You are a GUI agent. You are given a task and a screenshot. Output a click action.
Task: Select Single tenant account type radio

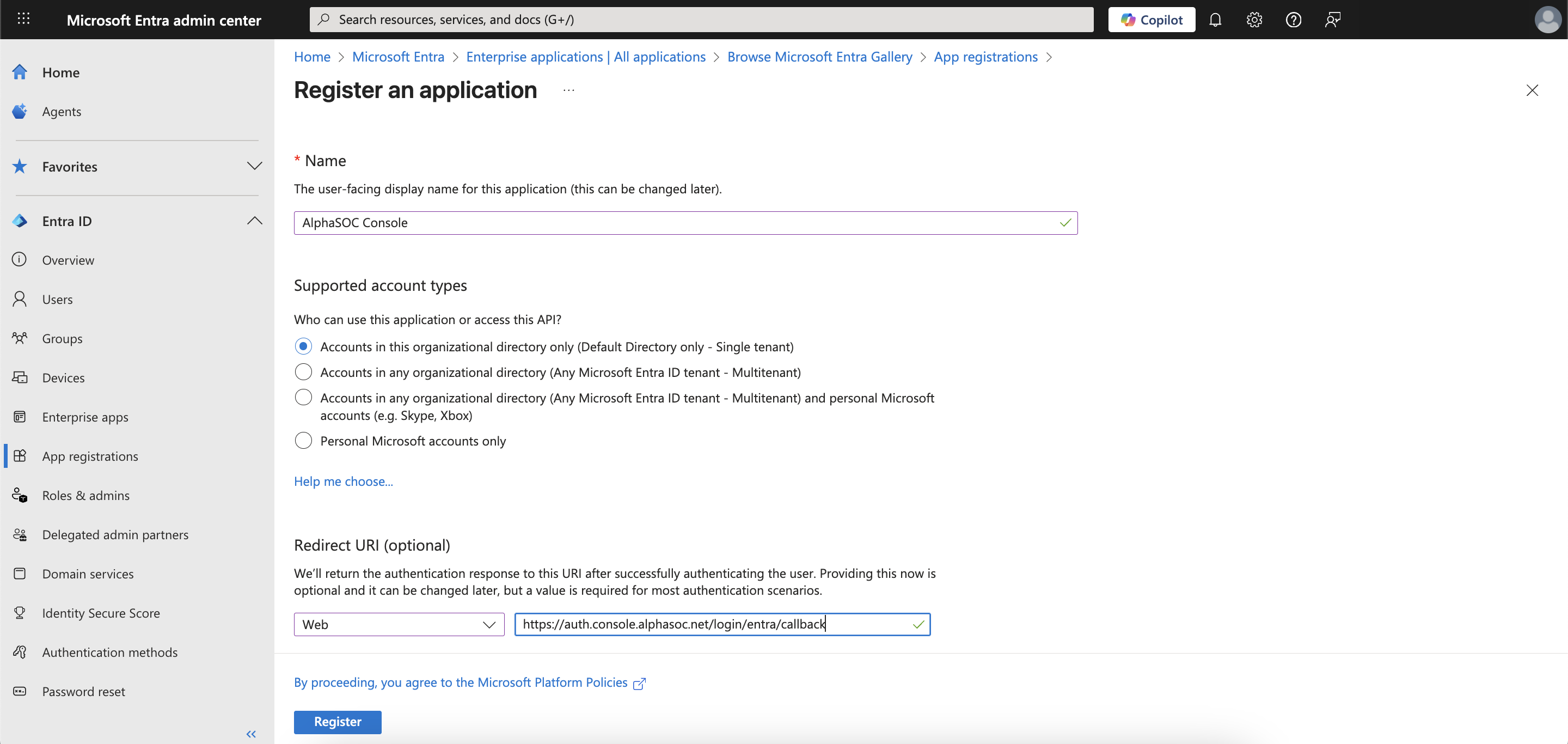pyautogui.click(x=303, y=346)
